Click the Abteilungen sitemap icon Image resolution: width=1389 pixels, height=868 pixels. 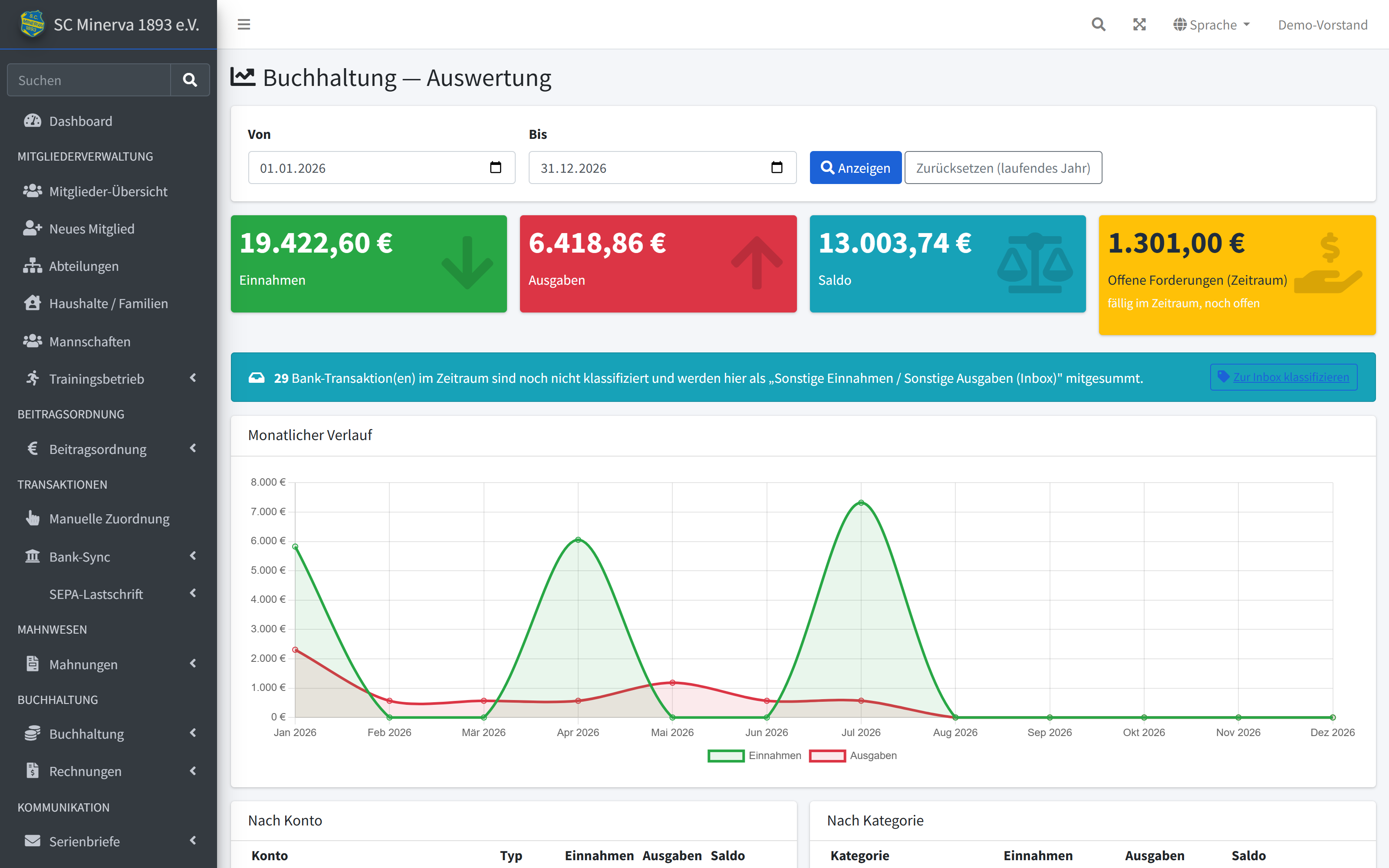33,266
